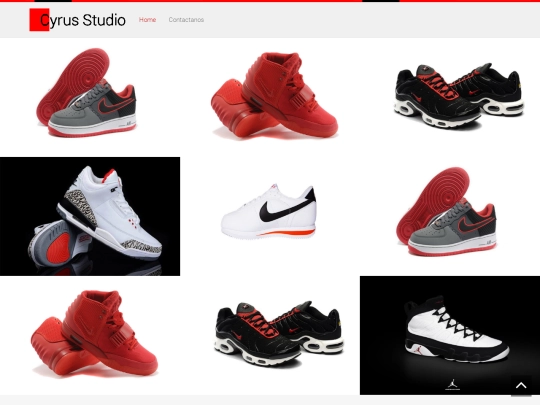540x405 pixels.
Task: Open the Home menu link
Action: (147, 20)
